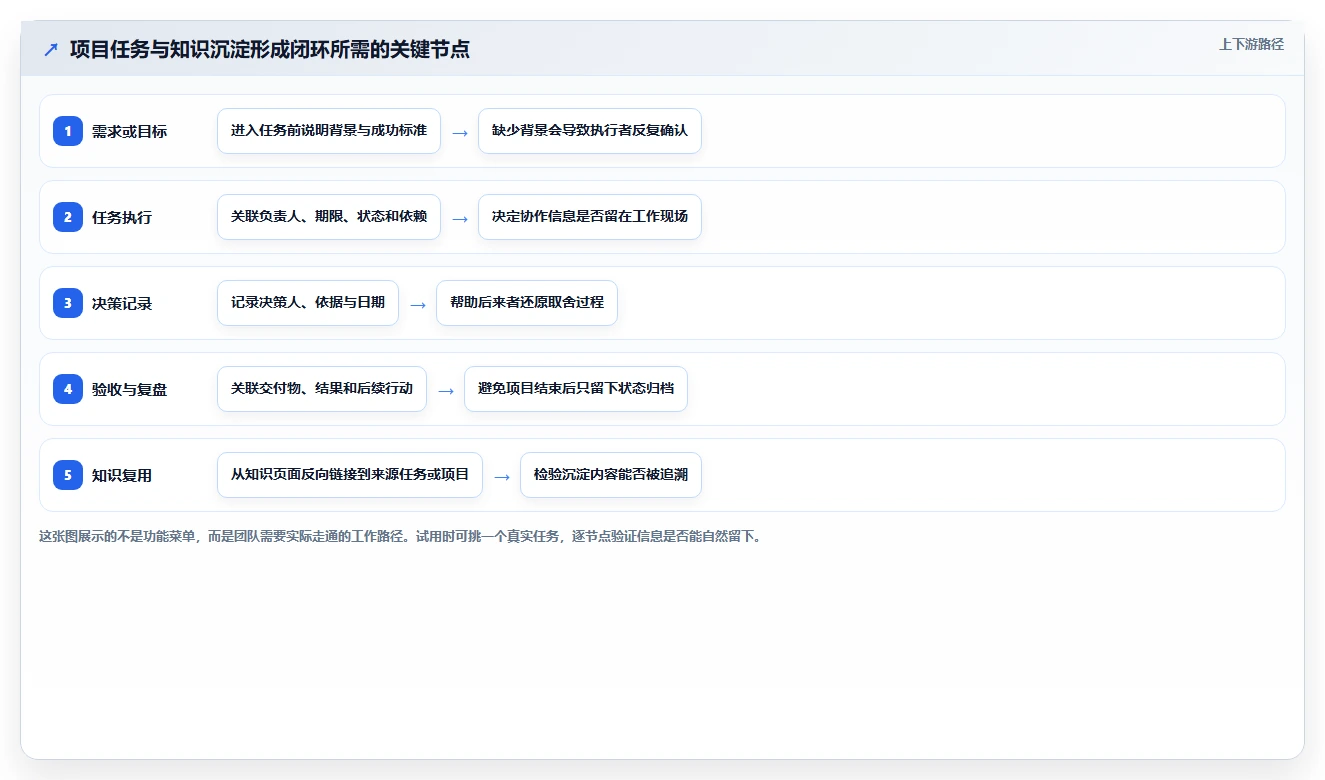Click the arrow in the 决策记录 row
The height and width of the screenshot is (780, 1325).
coord(418,304)
